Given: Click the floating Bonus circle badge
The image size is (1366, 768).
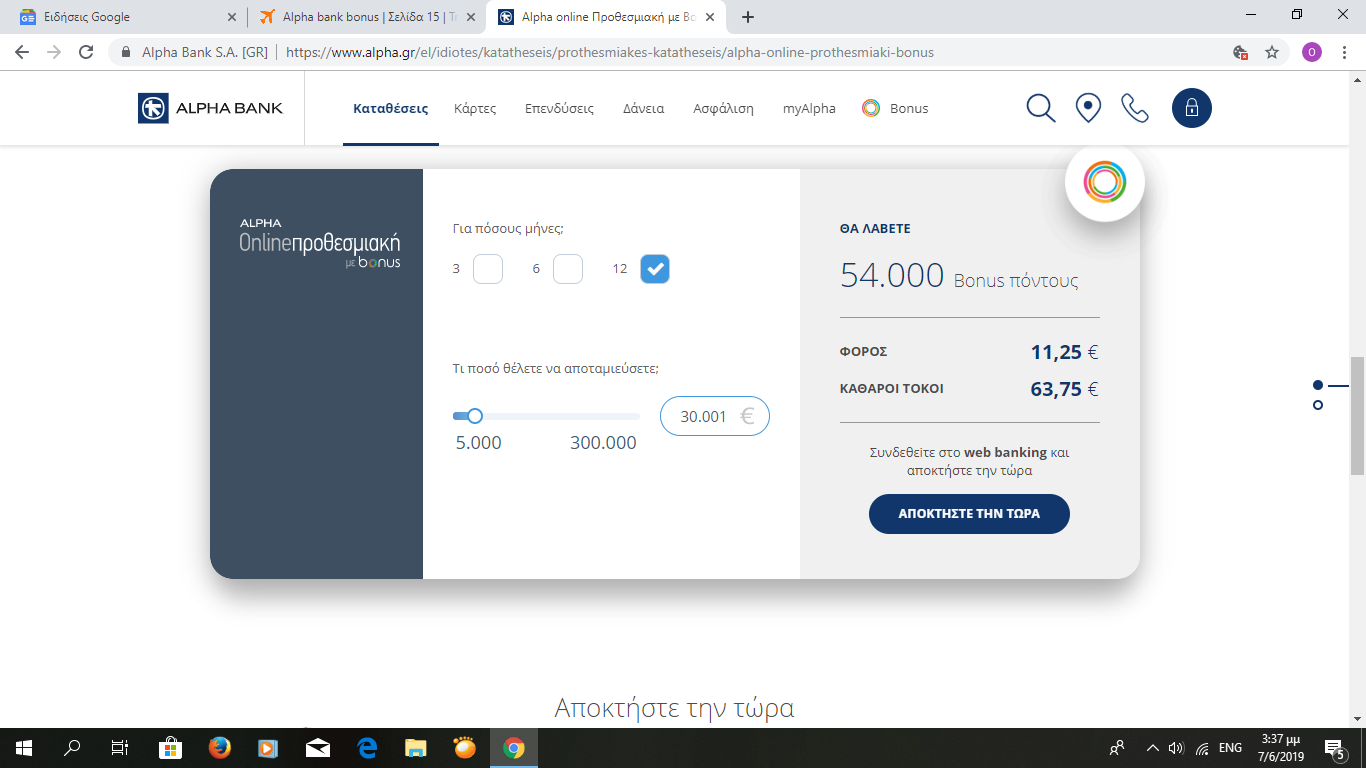Looking at the screenshot, I should pyautogui.click(x=1104, y=181).
